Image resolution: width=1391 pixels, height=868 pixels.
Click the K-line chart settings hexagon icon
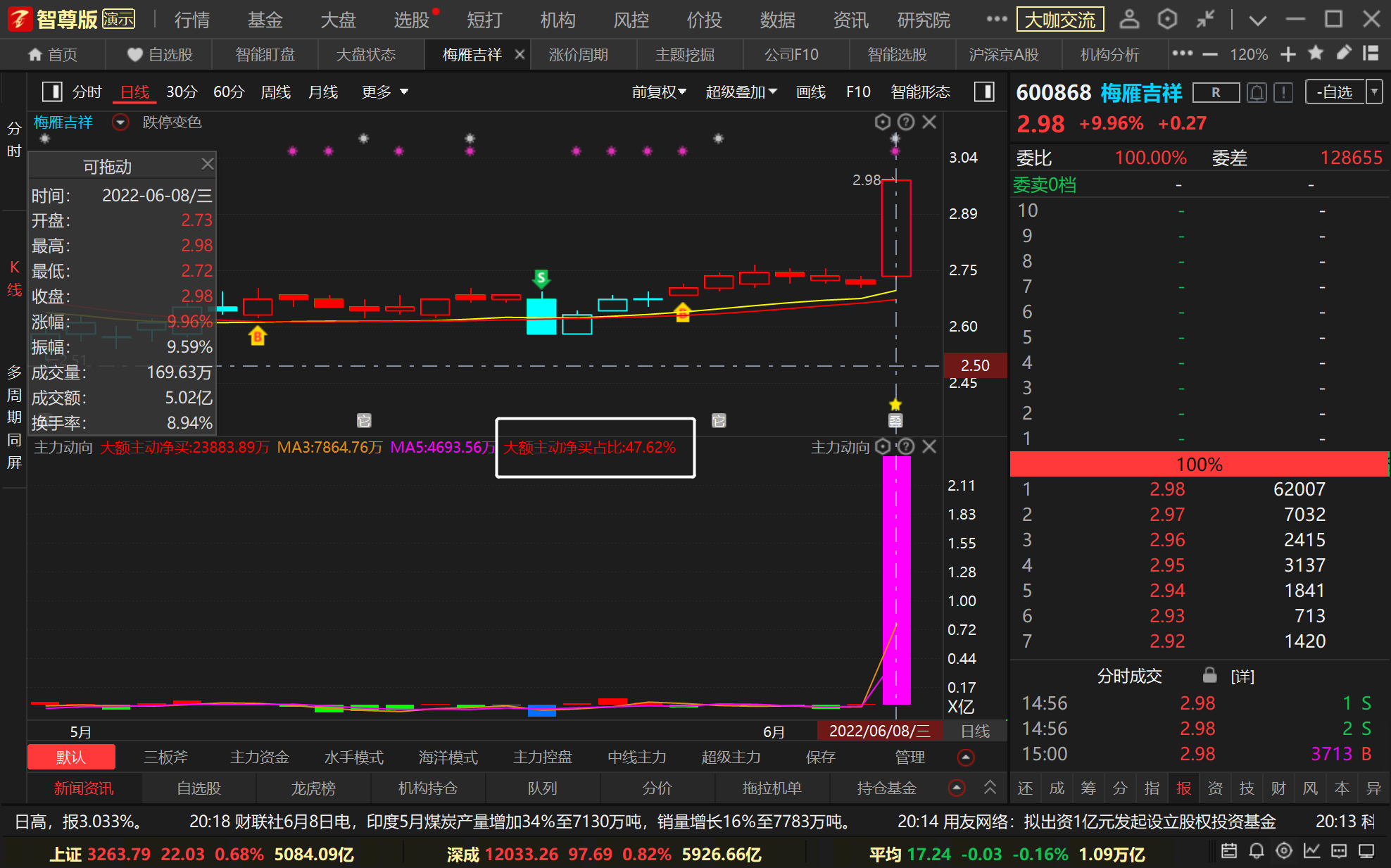point(883,122)
